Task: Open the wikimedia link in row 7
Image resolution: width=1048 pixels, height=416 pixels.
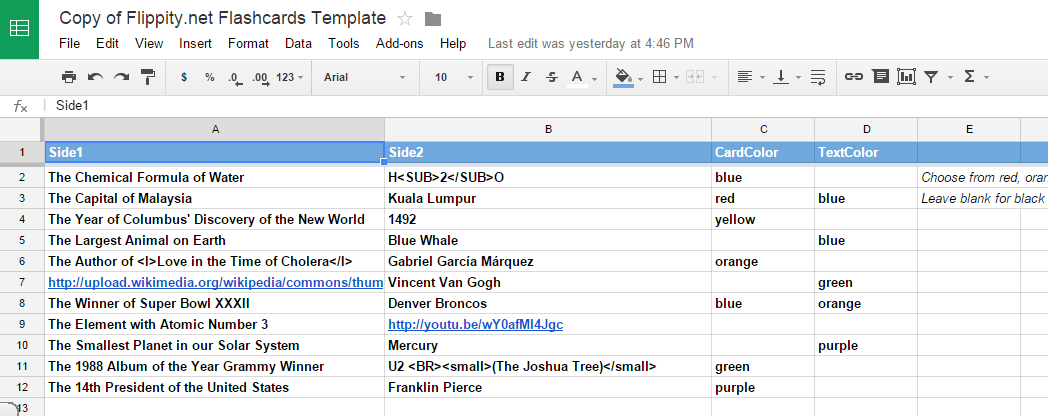Action: (x=215, y=283)
